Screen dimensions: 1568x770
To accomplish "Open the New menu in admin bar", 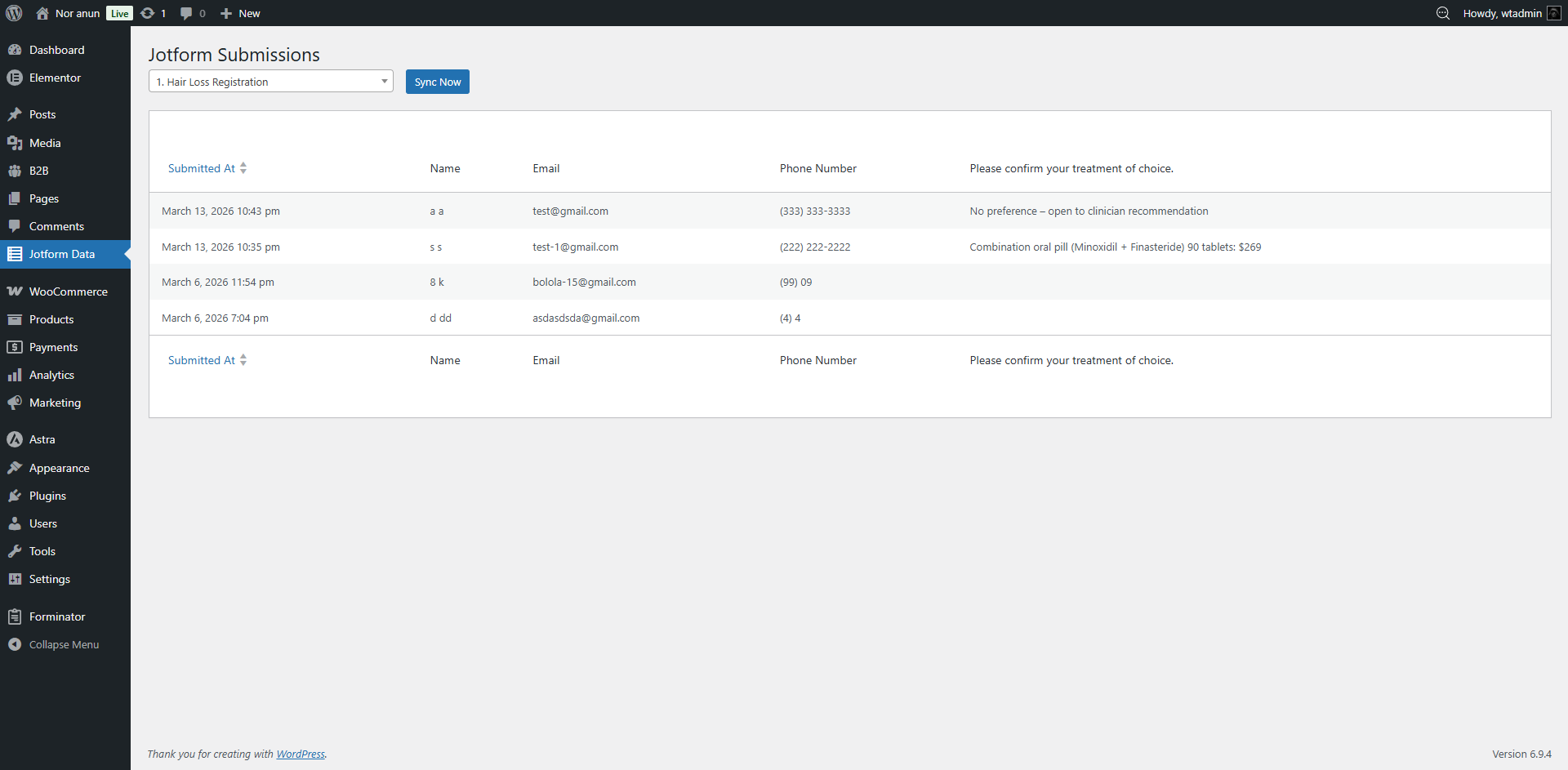I will click(239, 13).
